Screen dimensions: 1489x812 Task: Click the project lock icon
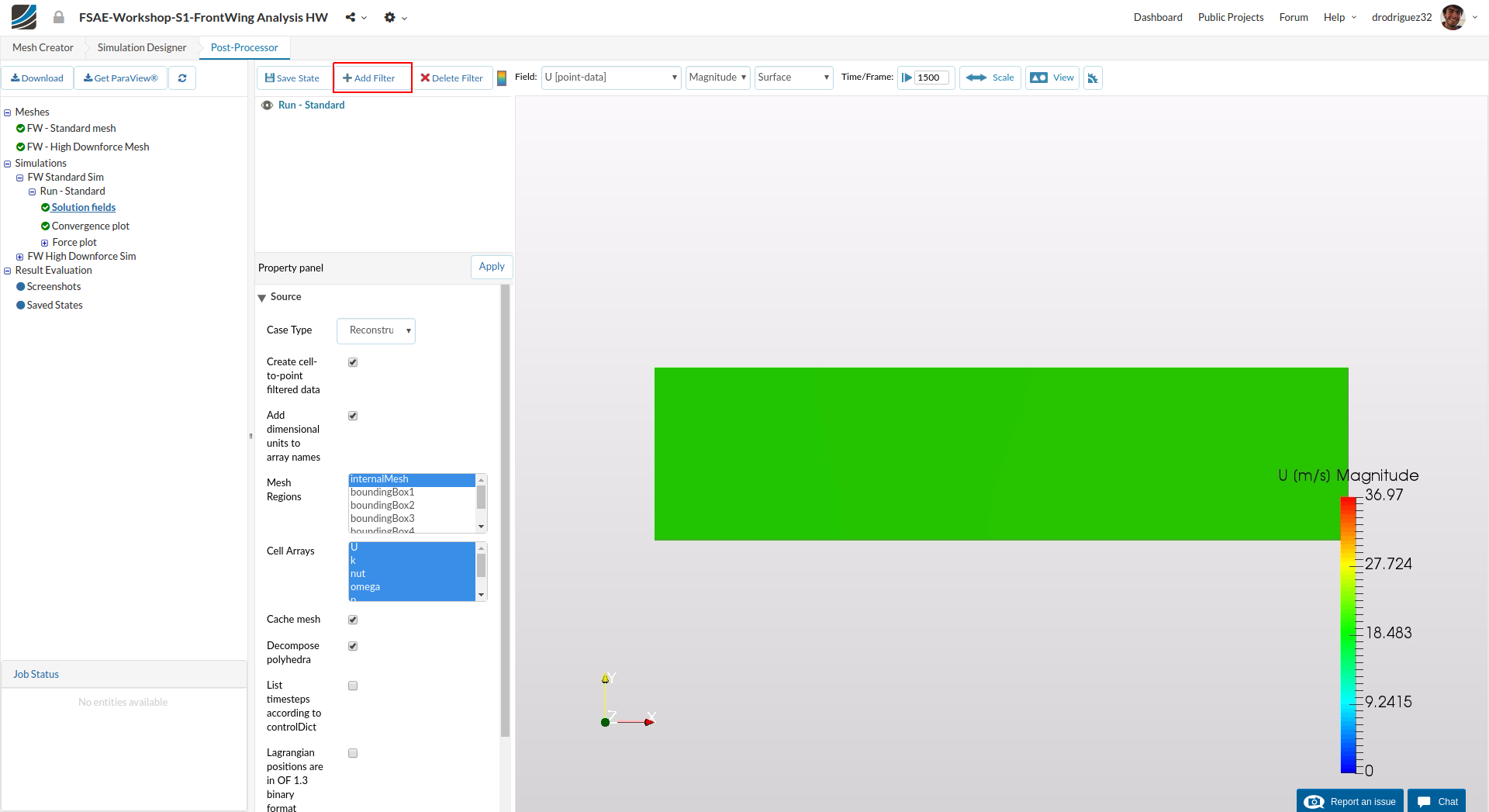pos(58,17)
